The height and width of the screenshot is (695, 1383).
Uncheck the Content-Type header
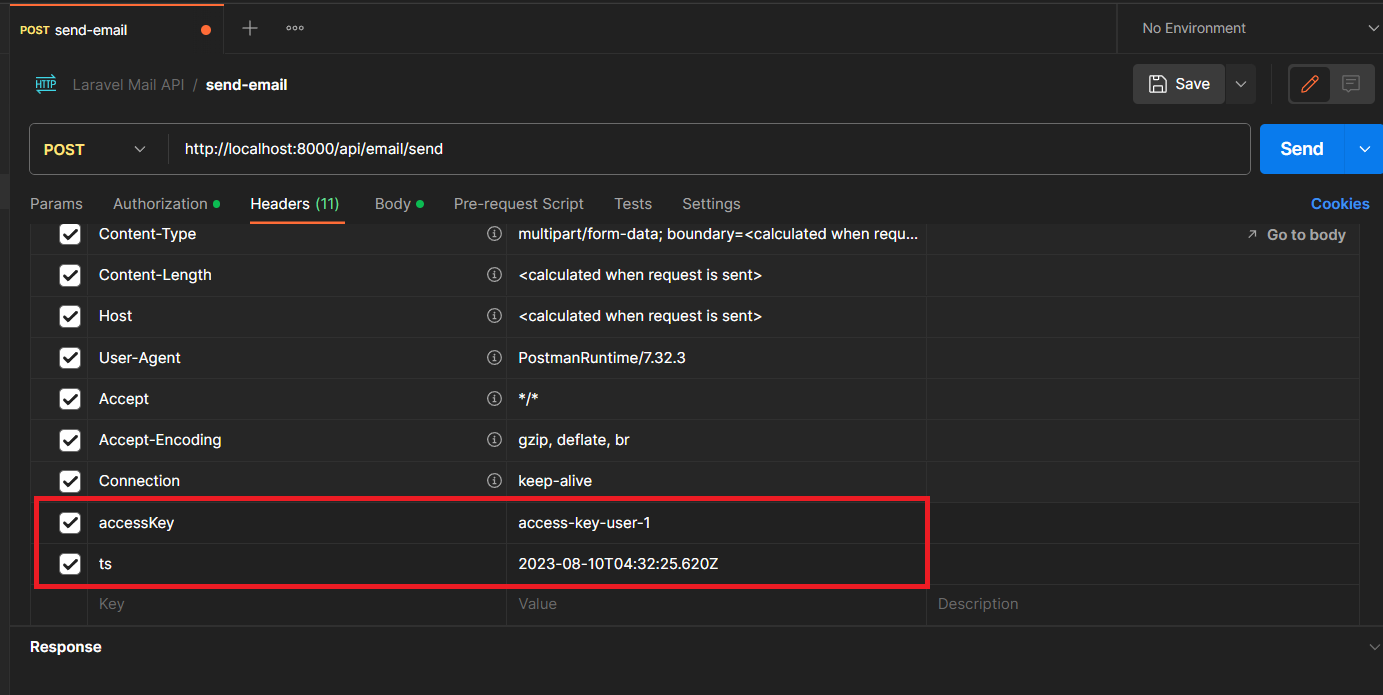(x=70, y=234)
